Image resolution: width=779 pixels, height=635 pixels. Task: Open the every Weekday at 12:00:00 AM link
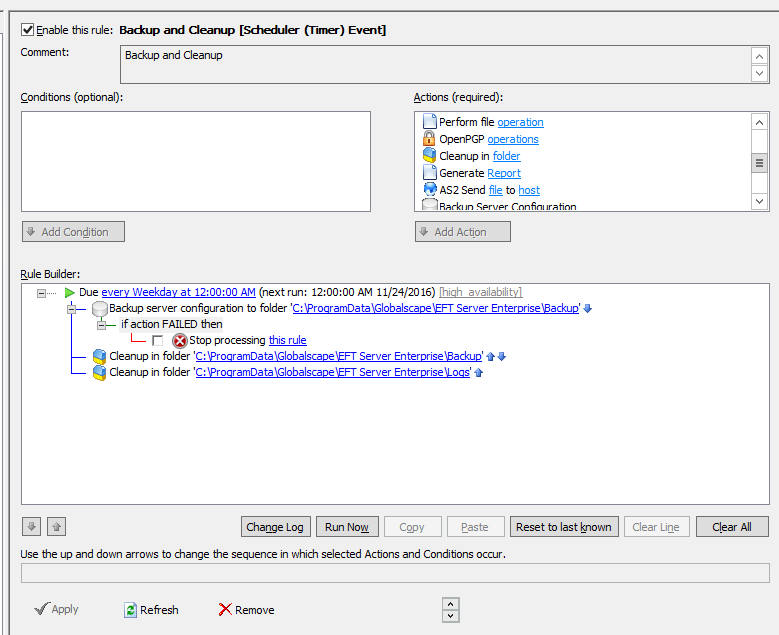178,292
